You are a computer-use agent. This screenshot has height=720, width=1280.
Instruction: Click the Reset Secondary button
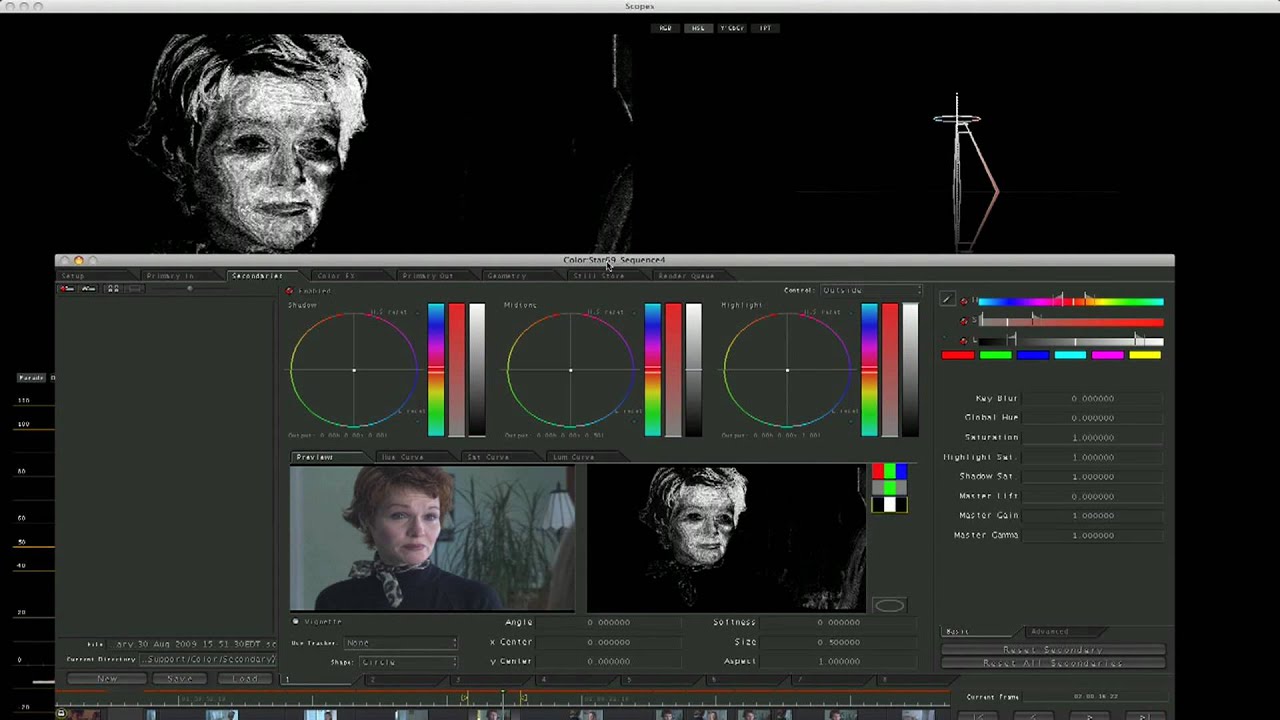[x=1053, y=650]
